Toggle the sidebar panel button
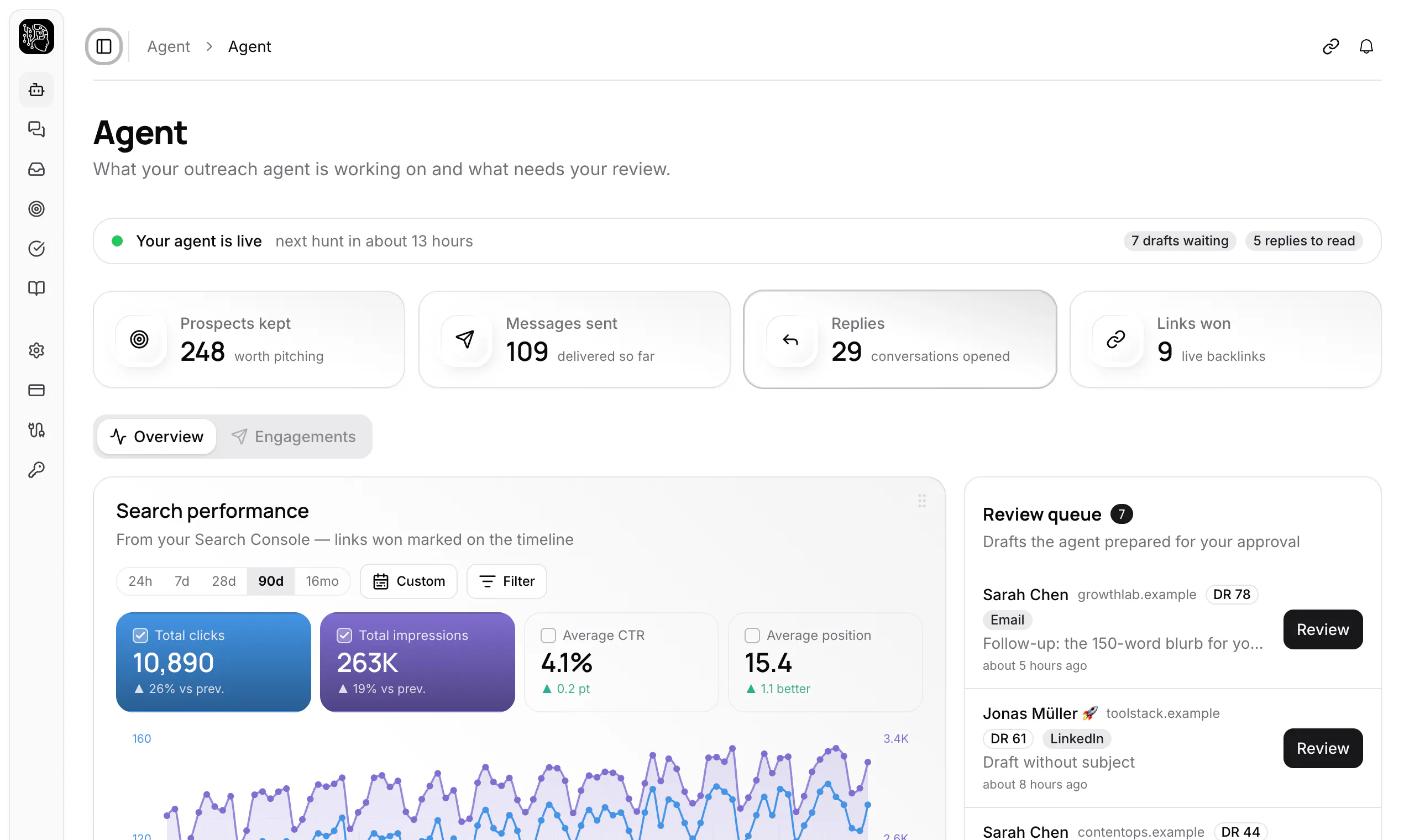 pyautogui.click(x=103, y=46)
